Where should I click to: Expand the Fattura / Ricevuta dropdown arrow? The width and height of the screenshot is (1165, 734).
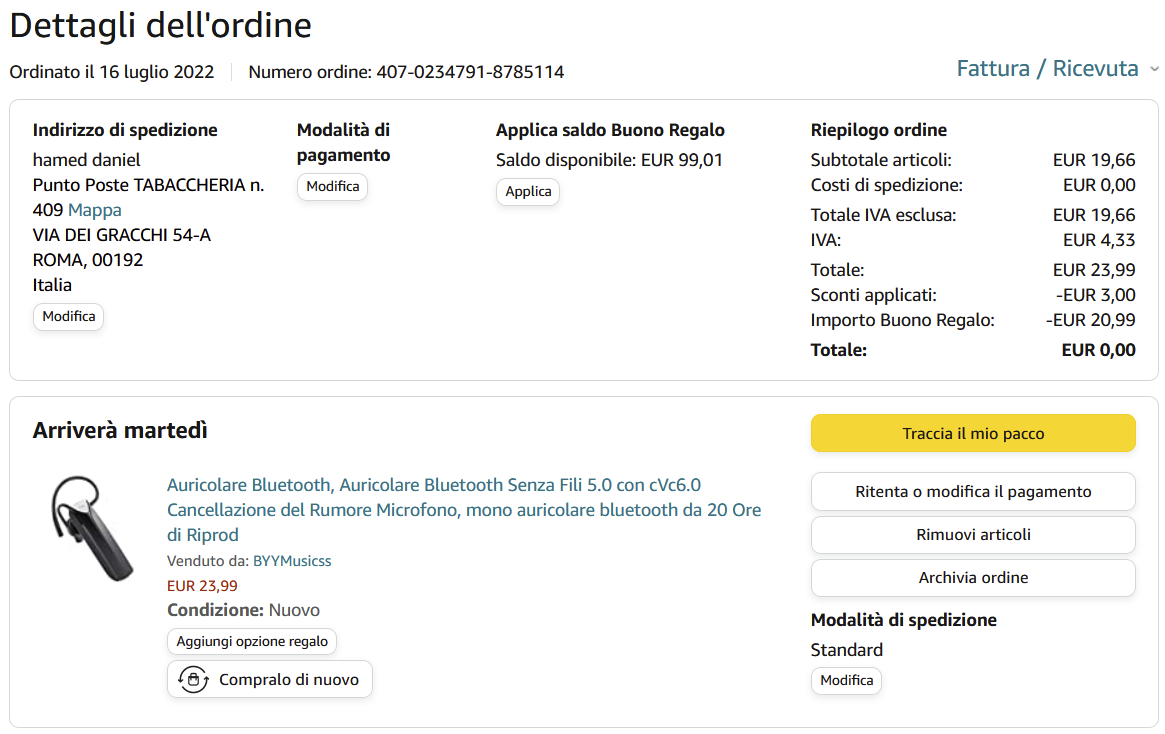coord(1154,70)
